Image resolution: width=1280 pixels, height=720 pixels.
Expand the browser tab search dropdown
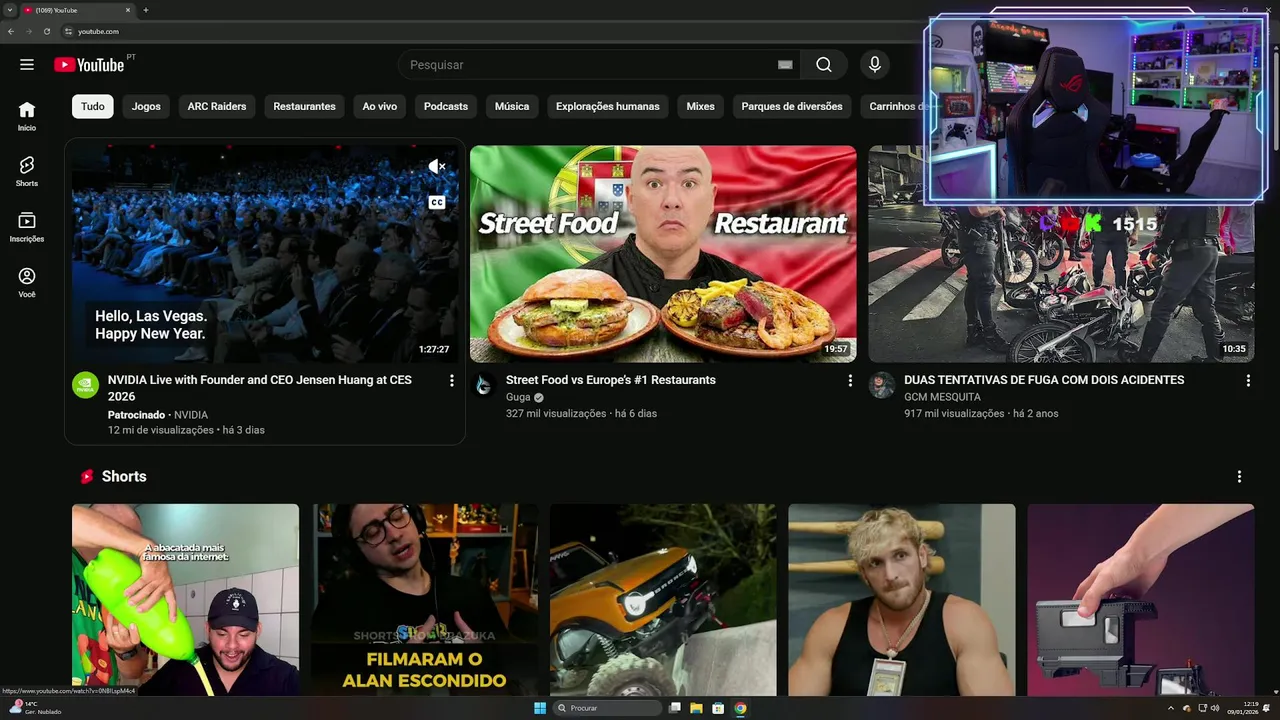click(x=9, y=10)
